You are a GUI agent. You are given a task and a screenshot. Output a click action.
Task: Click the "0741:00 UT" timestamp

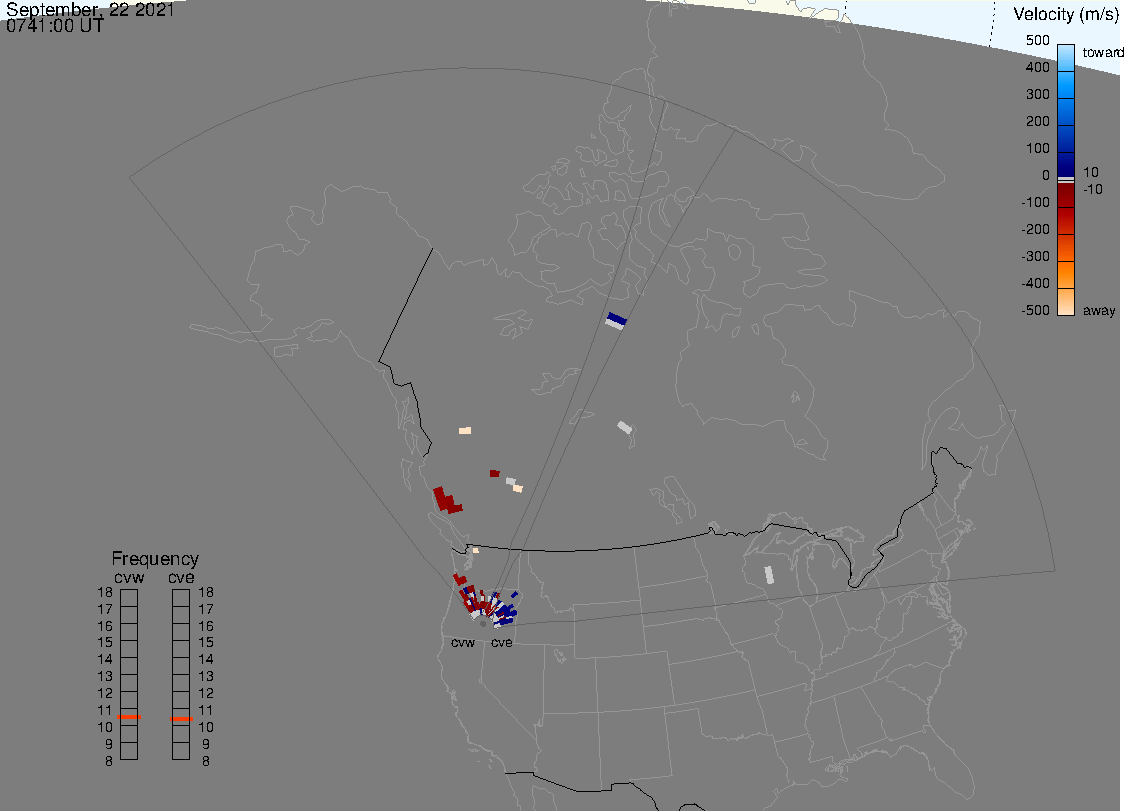55,27
